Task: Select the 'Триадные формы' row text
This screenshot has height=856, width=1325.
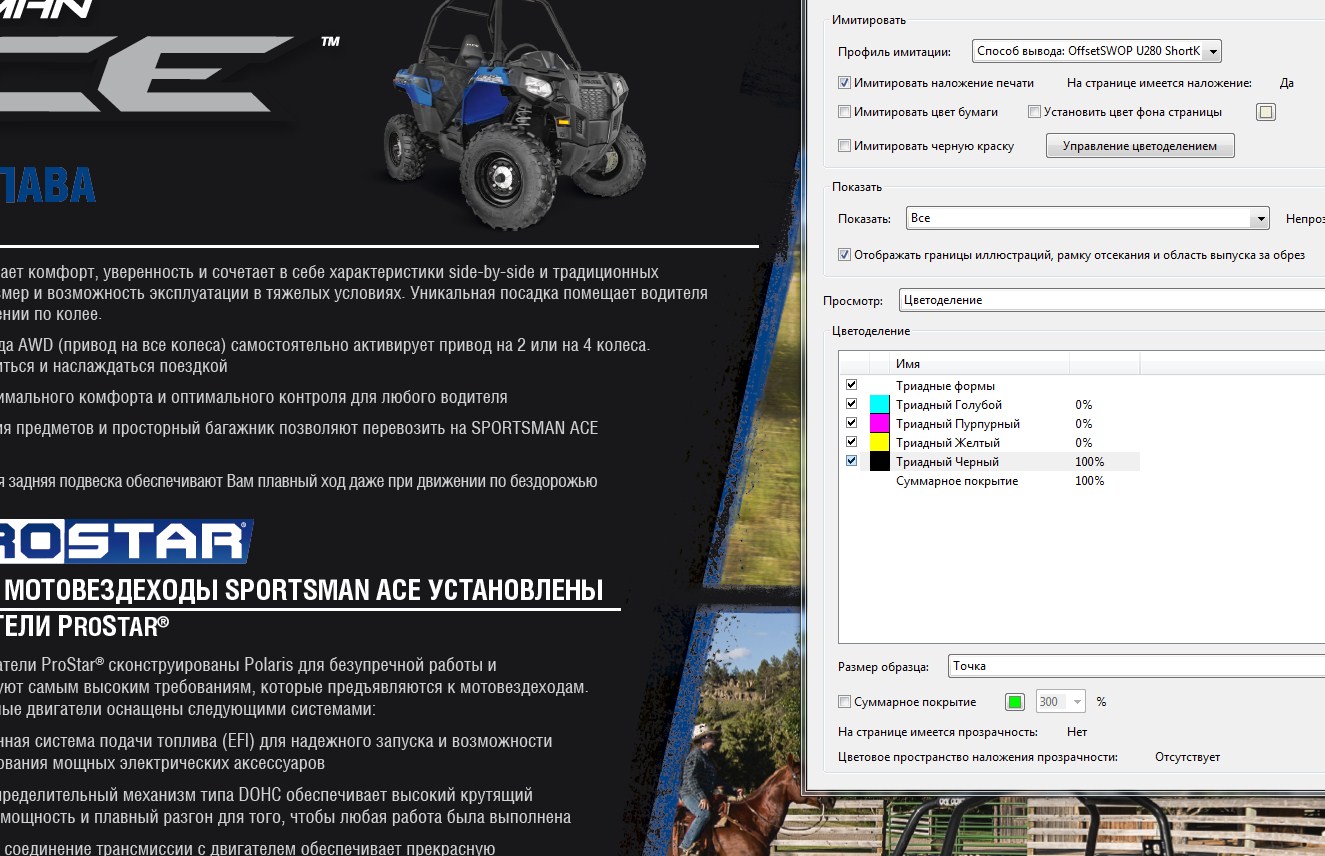Action: pos(945,386)
